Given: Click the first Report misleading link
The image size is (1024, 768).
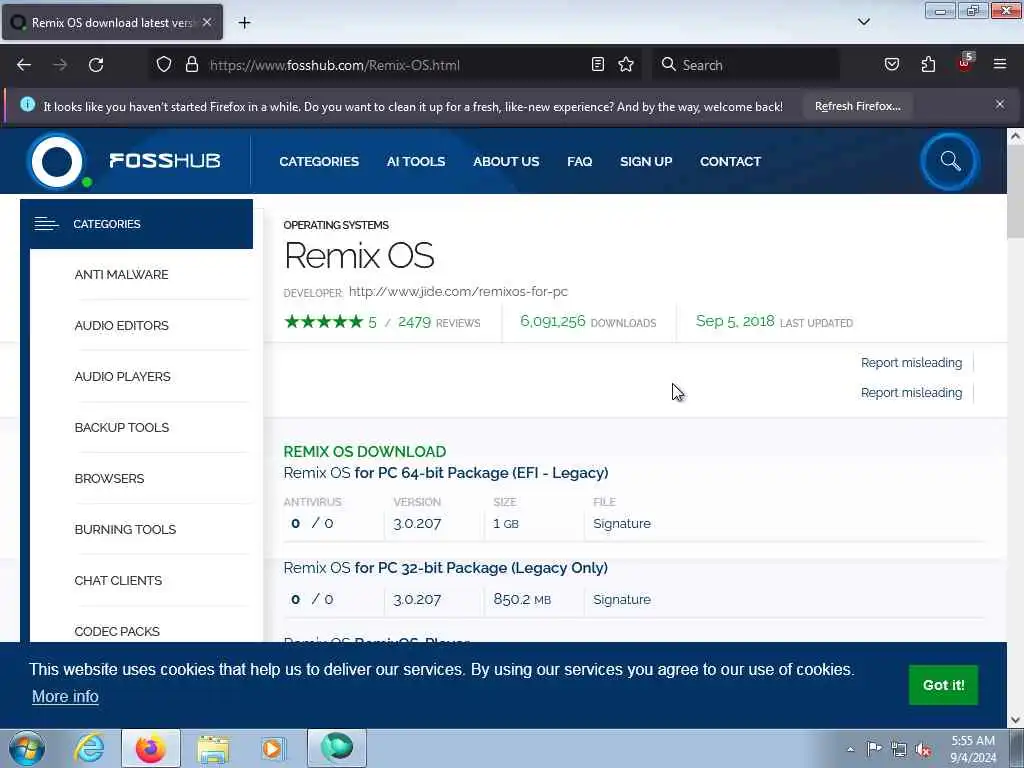Looking at the screenshot, I should (x=911, y=362).
